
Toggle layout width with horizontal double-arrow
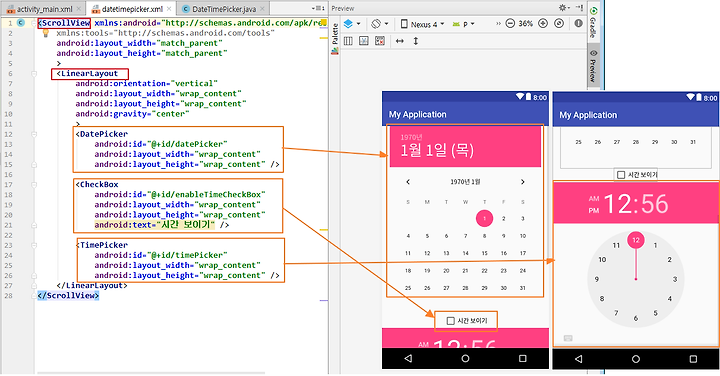(x=399, y=41)
